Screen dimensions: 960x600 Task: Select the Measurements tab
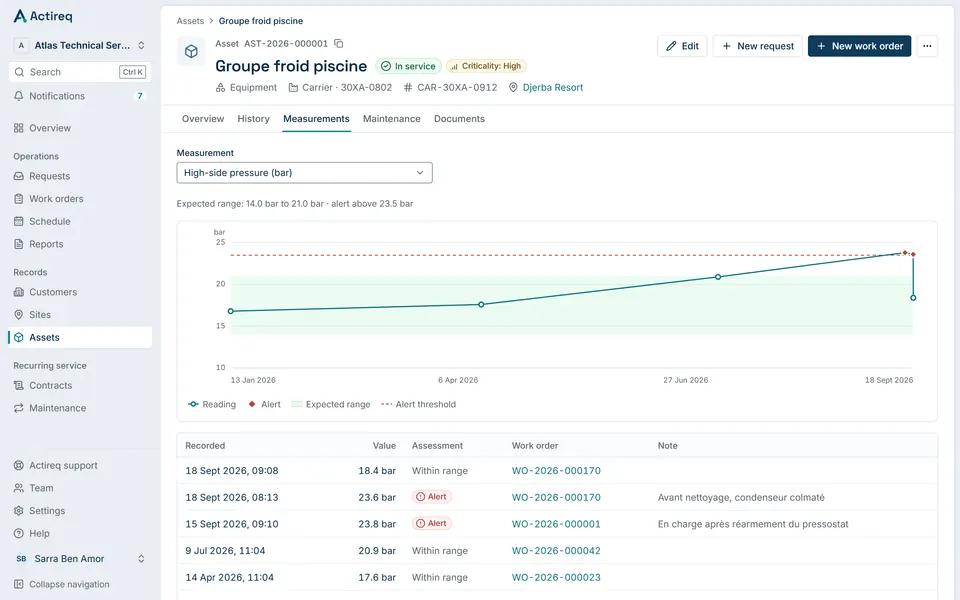(x=316, y=119)
